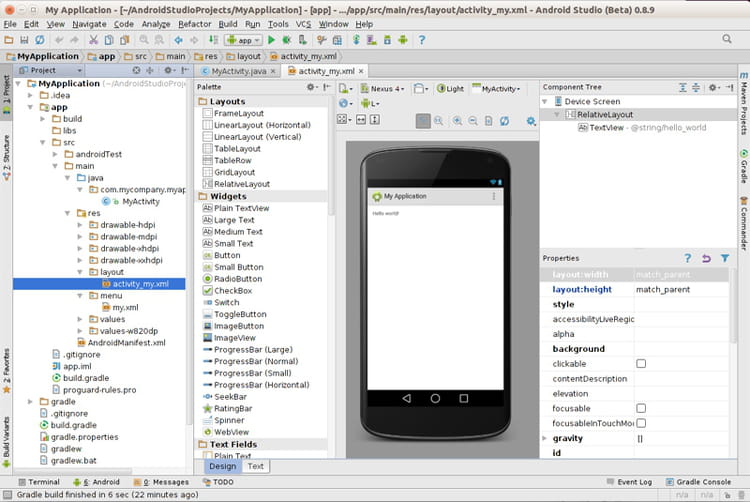
Task: Click the Make Project icon
Action: tap(213, 40)
